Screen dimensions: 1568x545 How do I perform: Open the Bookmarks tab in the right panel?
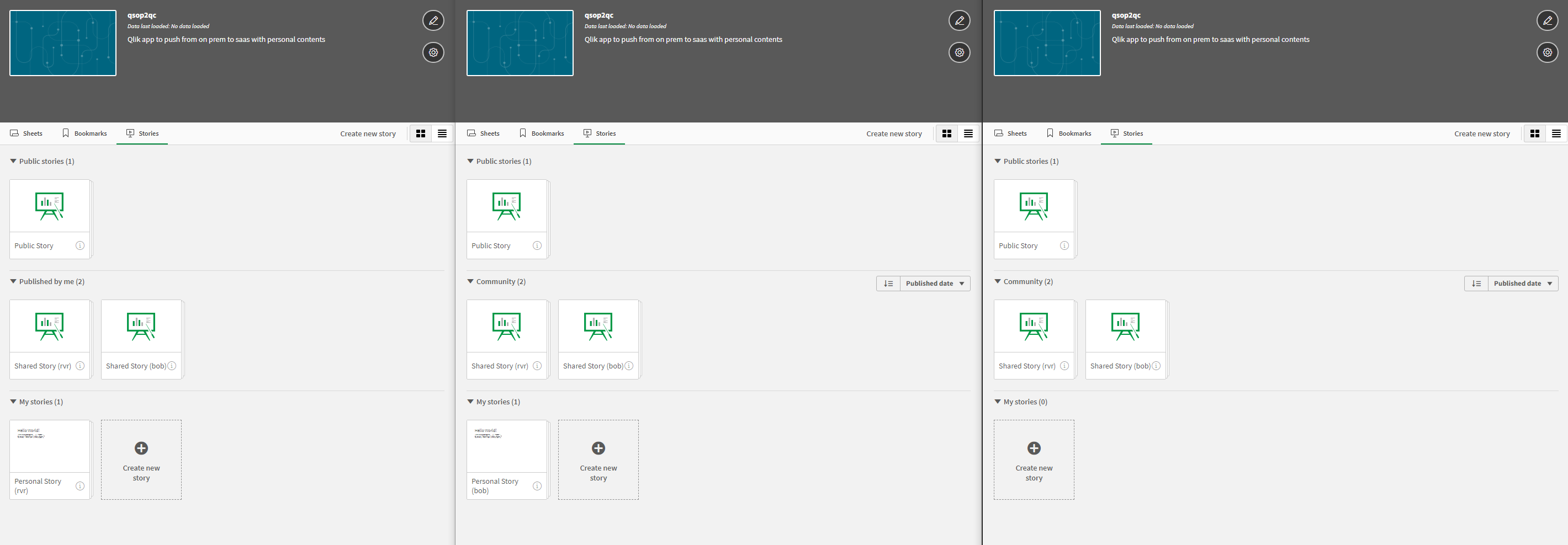tap(1069, 133)
